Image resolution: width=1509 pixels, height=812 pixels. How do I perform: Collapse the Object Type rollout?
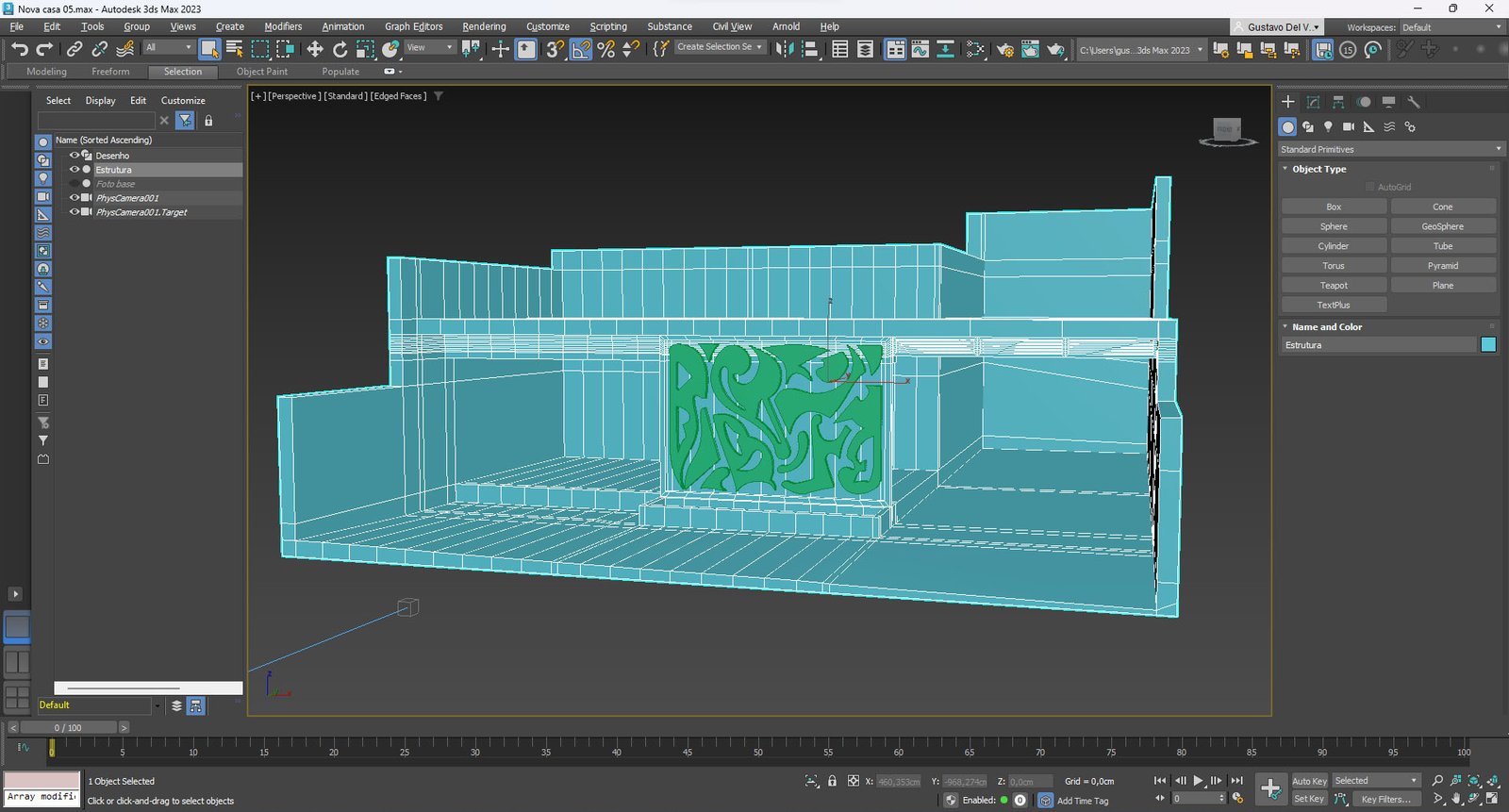[1318, 169]
